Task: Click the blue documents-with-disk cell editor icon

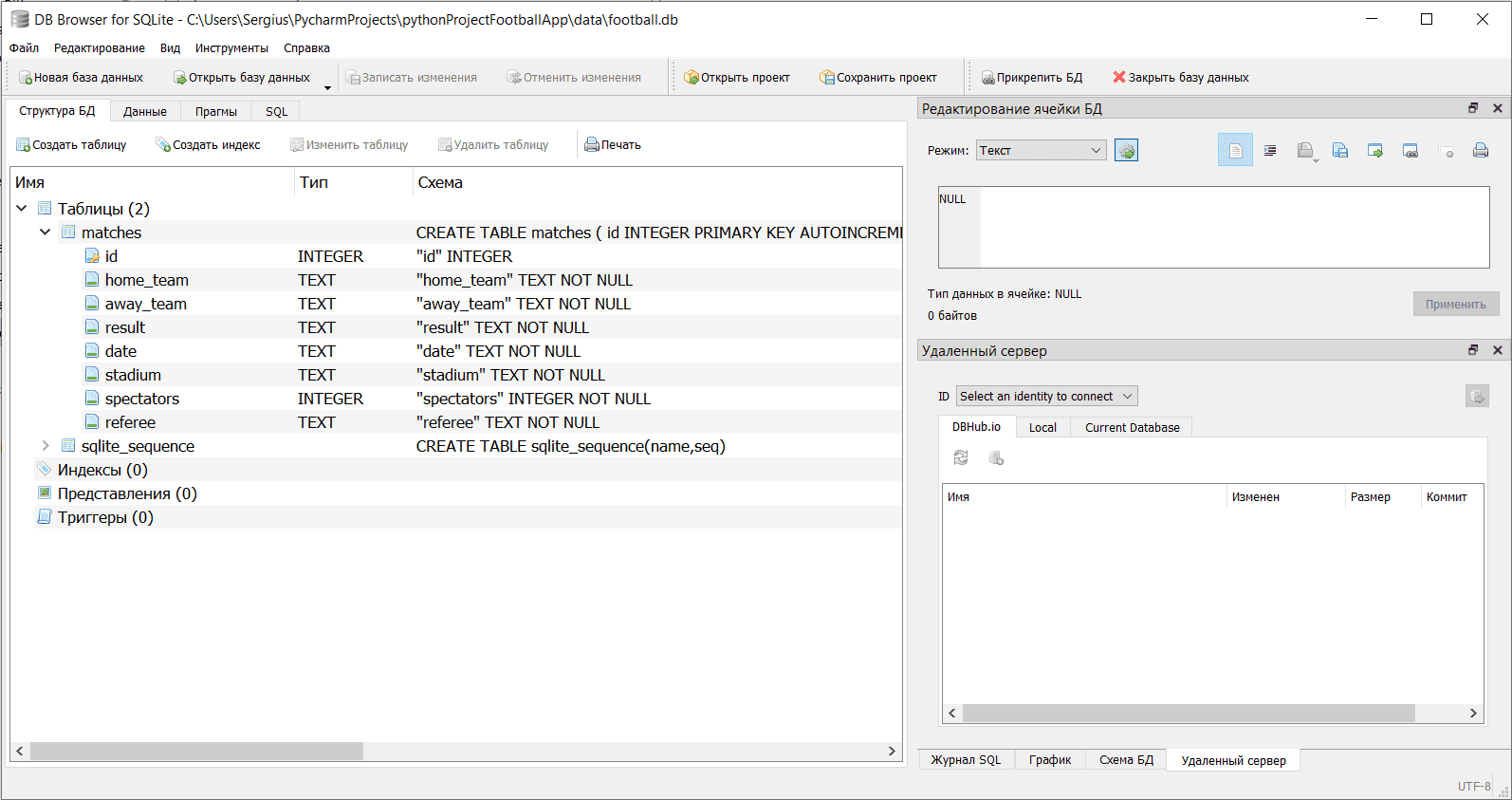Action: coord(1340,150)
